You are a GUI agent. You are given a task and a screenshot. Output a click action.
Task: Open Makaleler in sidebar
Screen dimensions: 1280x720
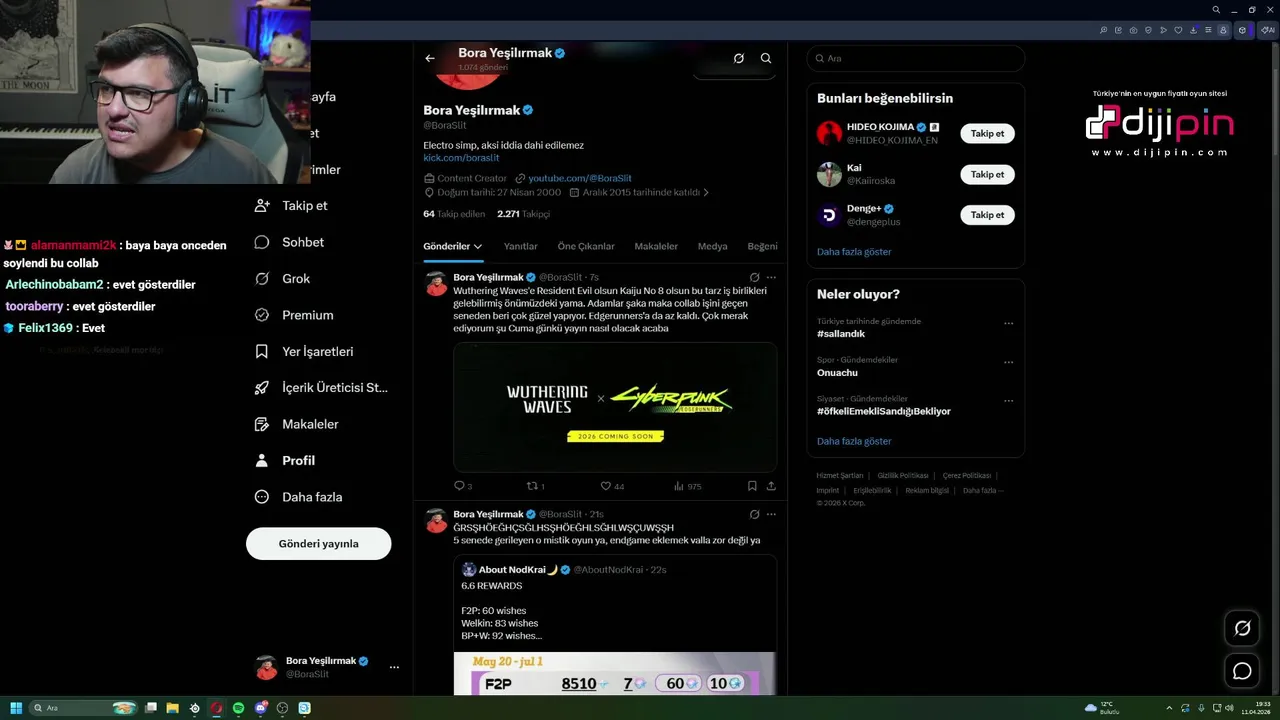click(x=296, y=424)
